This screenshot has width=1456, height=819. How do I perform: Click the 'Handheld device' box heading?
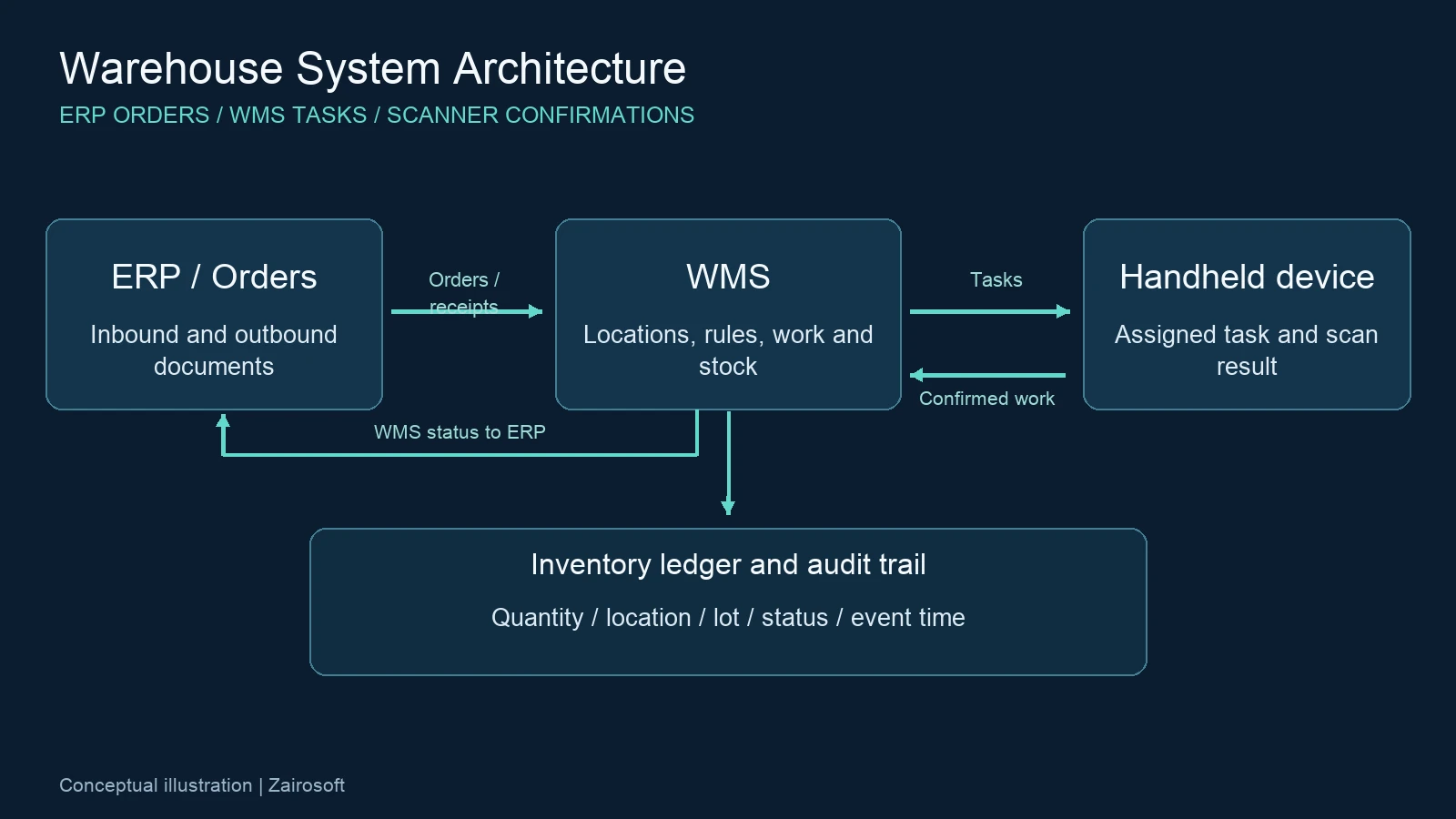tap(1247, 277)
